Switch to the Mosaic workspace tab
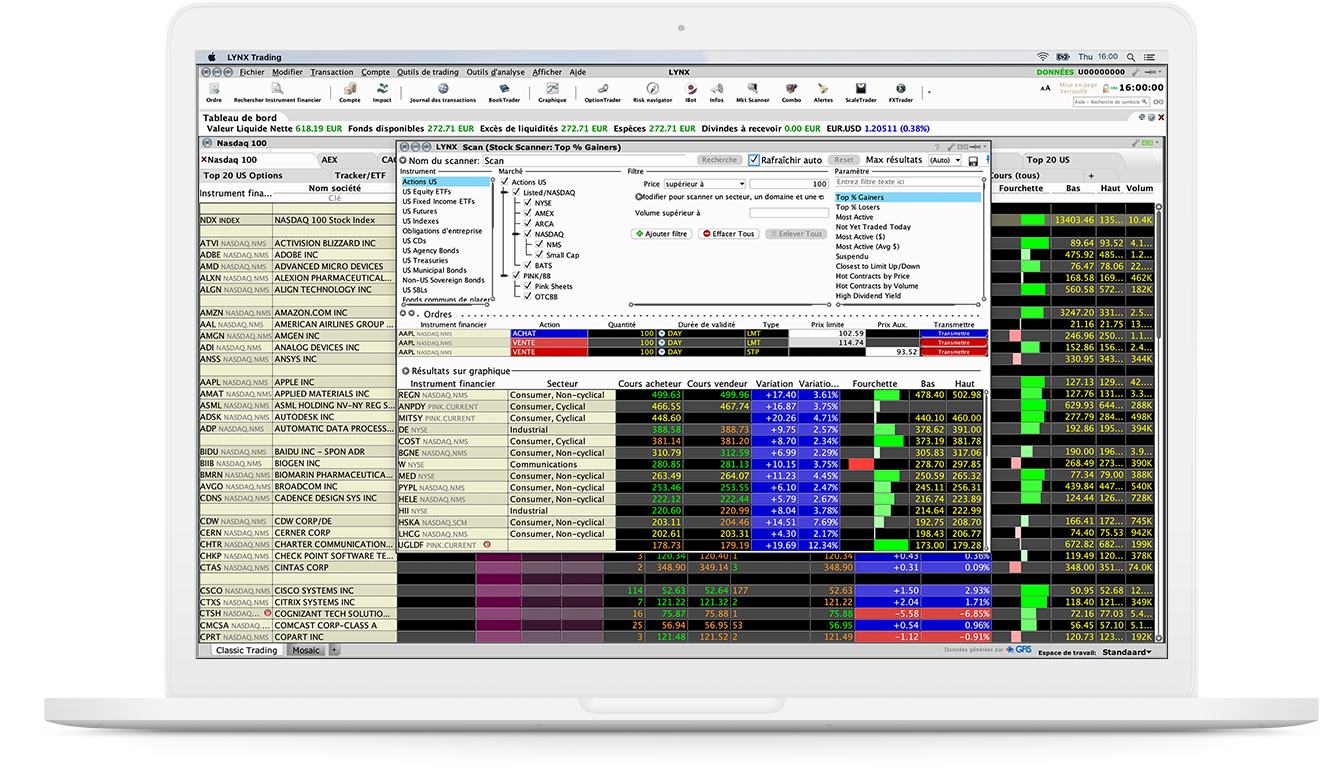 (x=306, y=650)
